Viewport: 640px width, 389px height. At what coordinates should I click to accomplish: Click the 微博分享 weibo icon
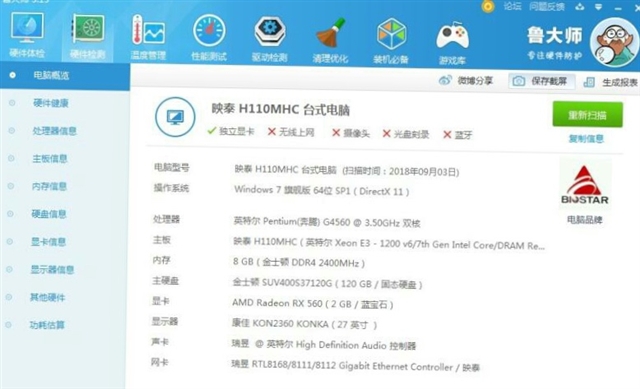pyautogui.click(x=445, y=80)
